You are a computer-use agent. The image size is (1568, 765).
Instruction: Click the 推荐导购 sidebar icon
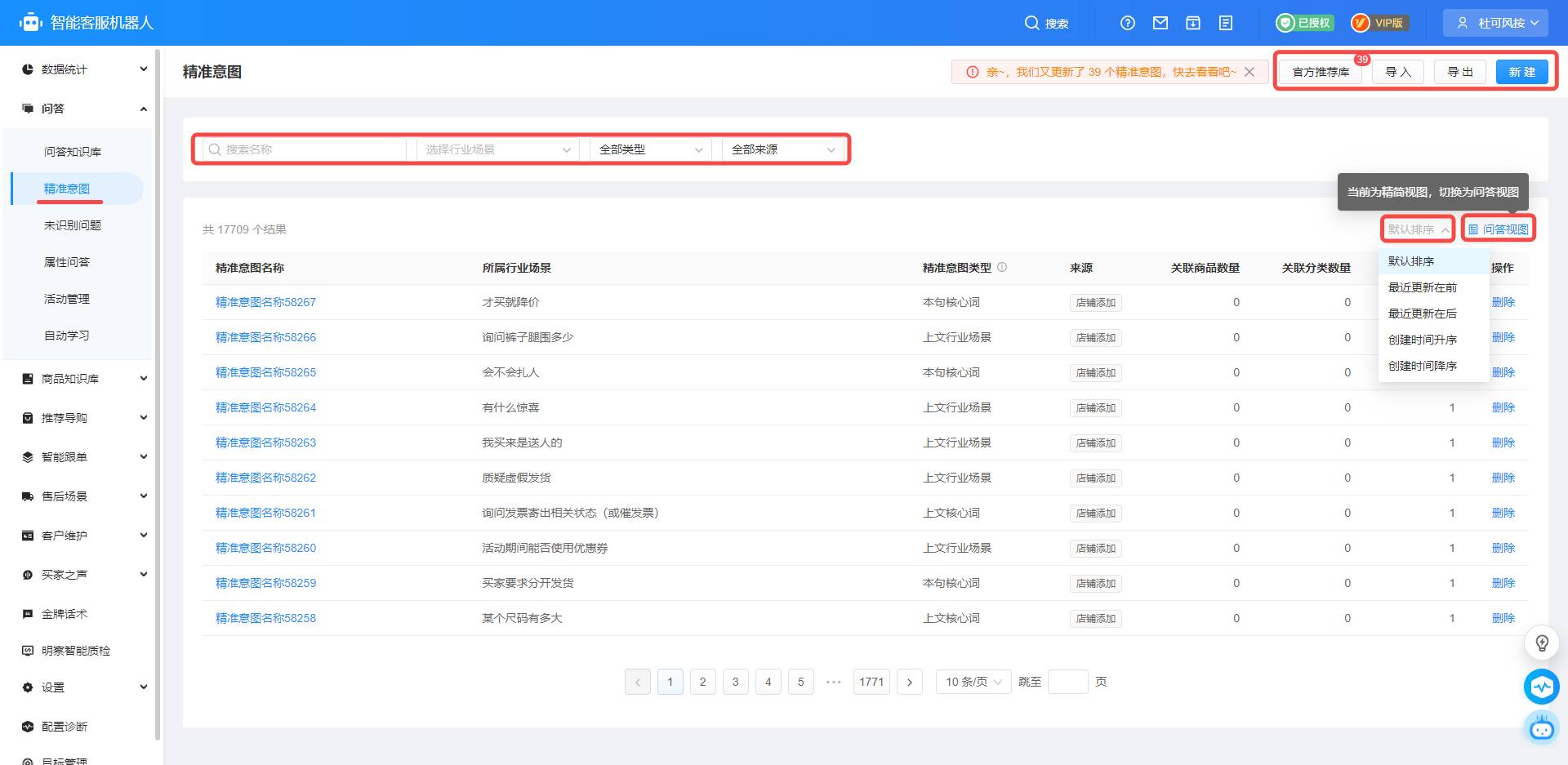point(28,418)
